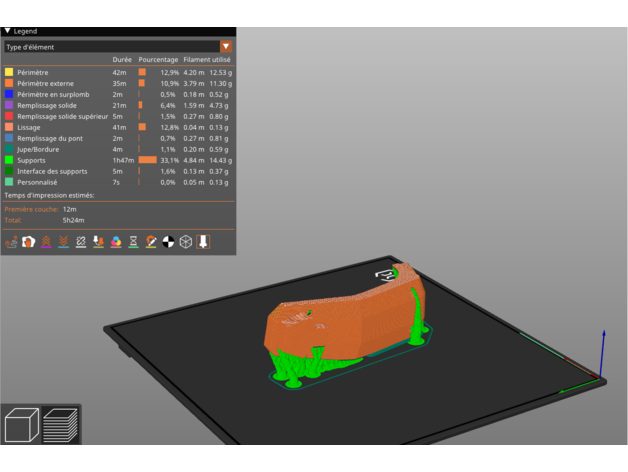Open the Type d'élément view combo box
Image resolution: width=628 pixels, height=472 pixels.
111,46
